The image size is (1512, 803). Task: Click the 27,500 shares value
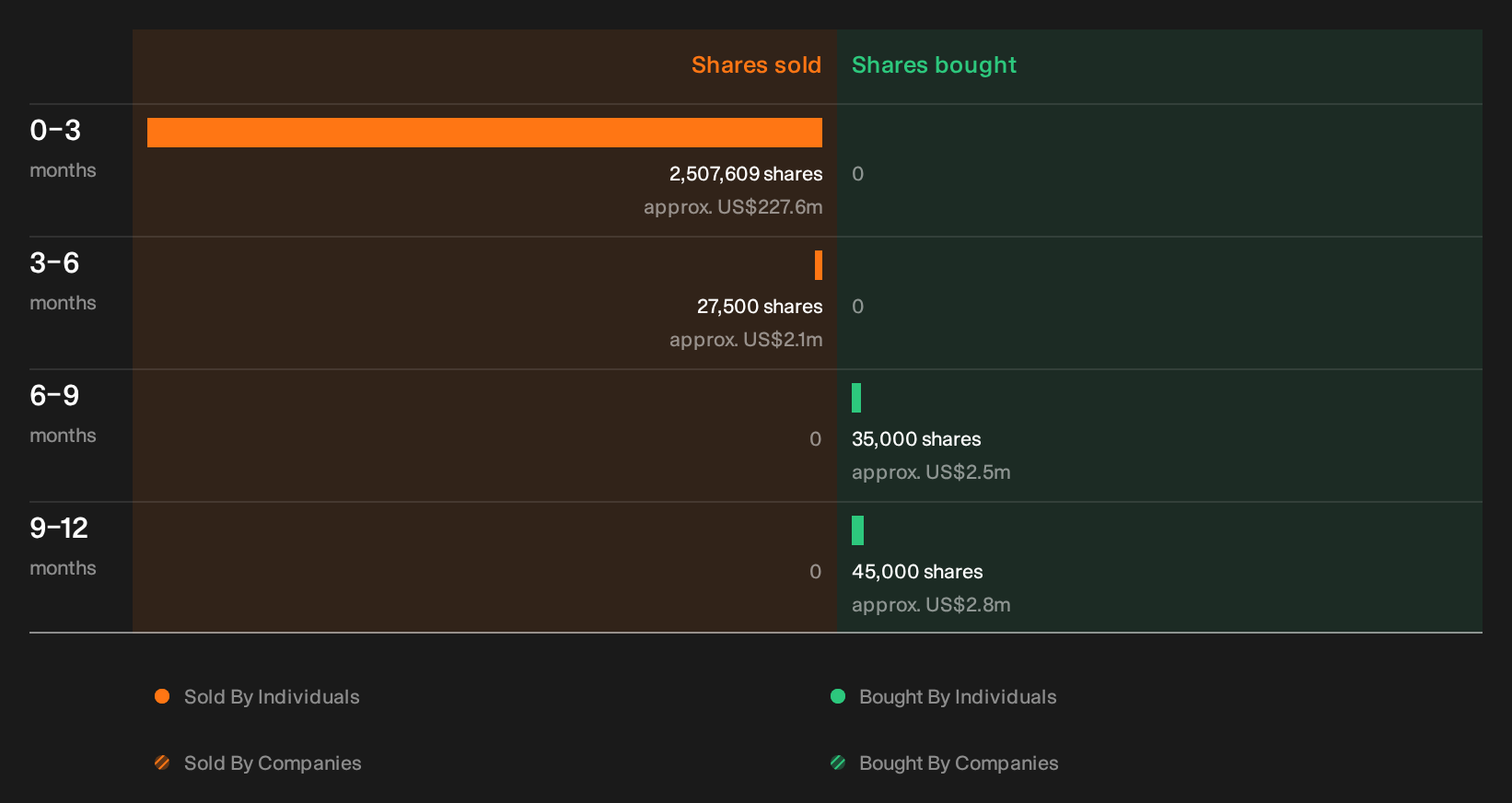[x=760, y=307]
